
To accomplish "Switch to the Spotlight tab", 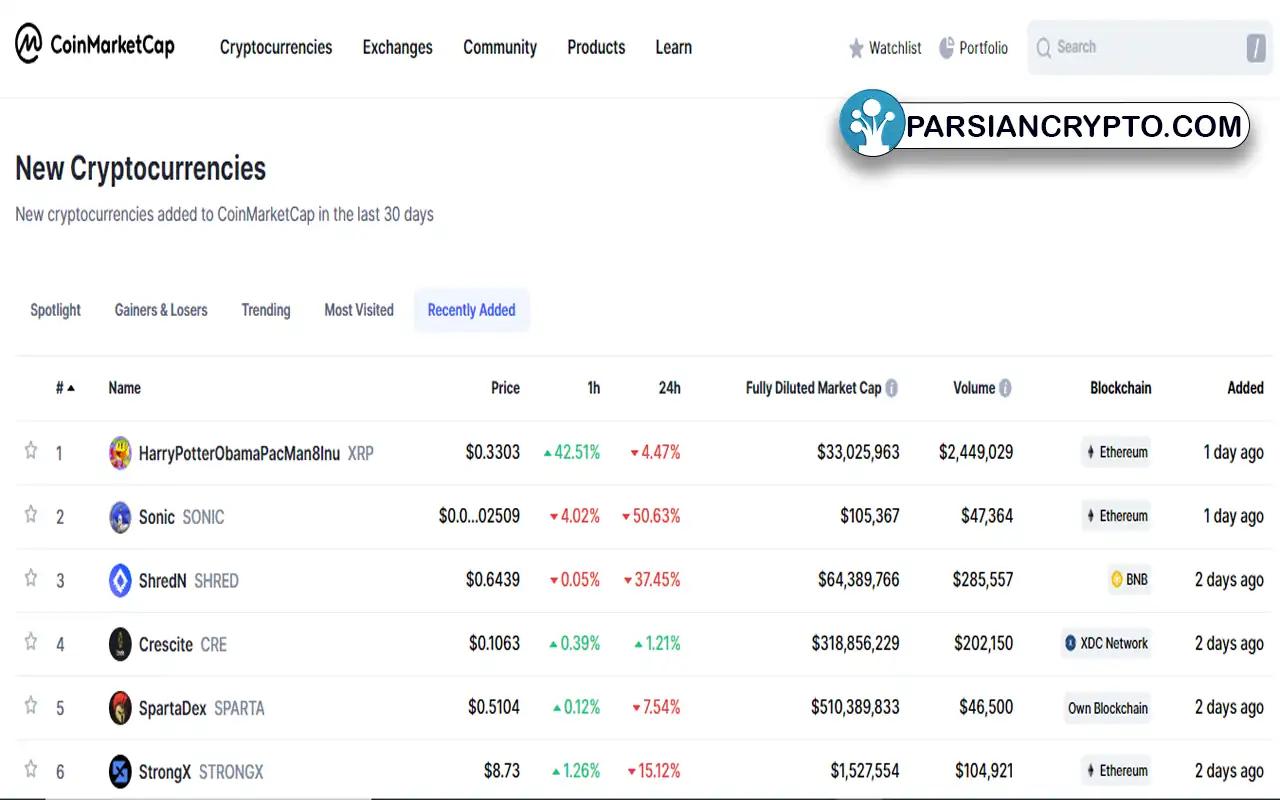I will pos(55,310).
